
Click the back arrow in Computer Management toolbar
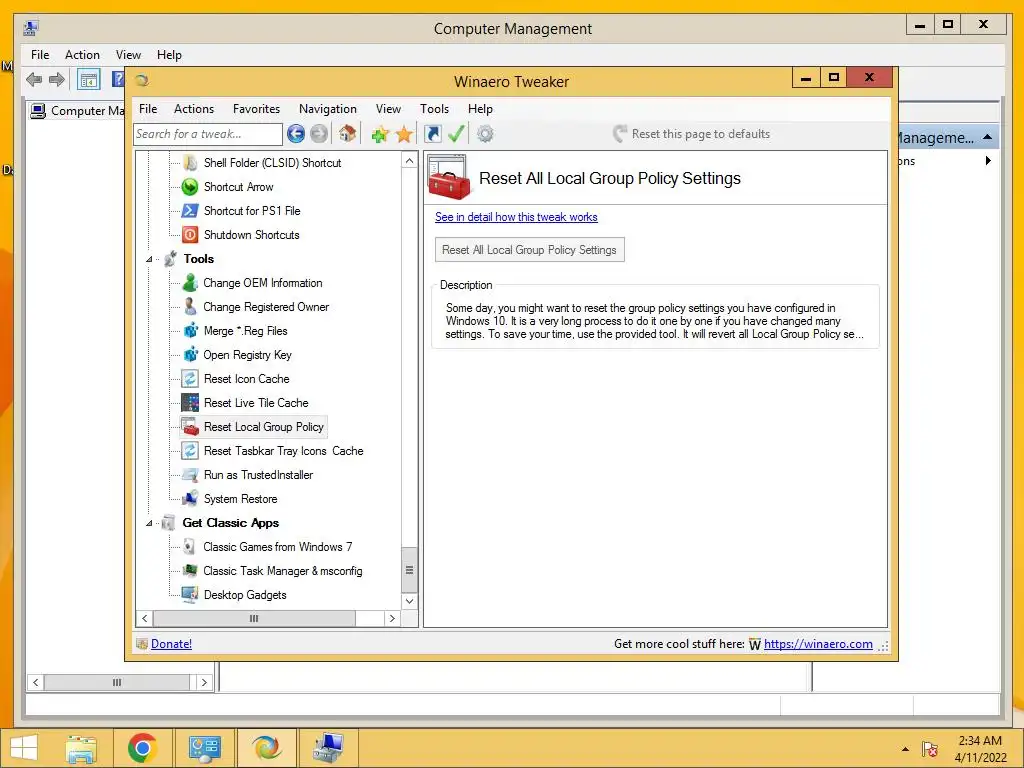[x=34, y=80]
